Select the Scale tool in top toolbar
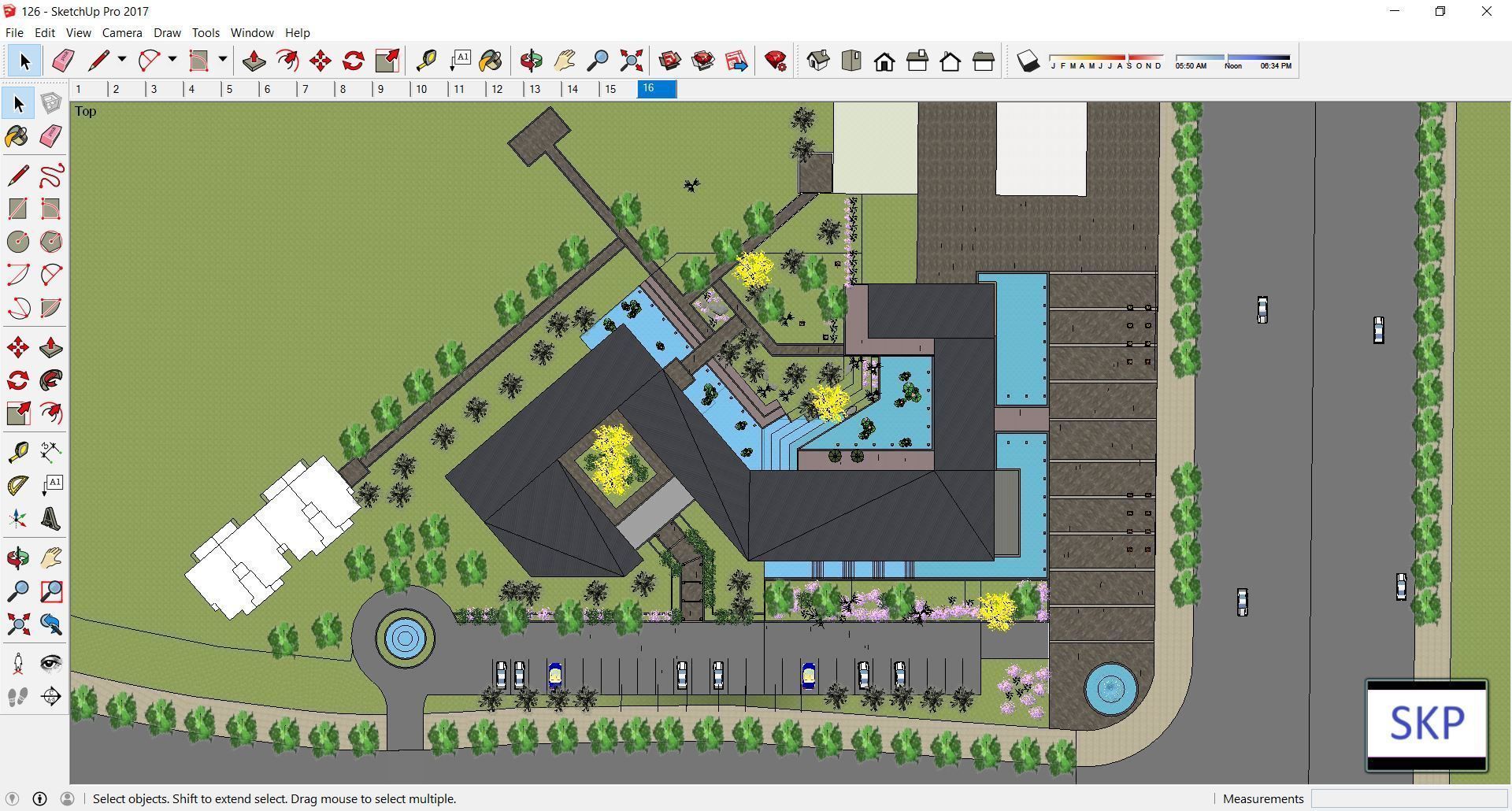Image resolution: width=1512 pixels, height=811 pixels. click(x=387, y=61)
